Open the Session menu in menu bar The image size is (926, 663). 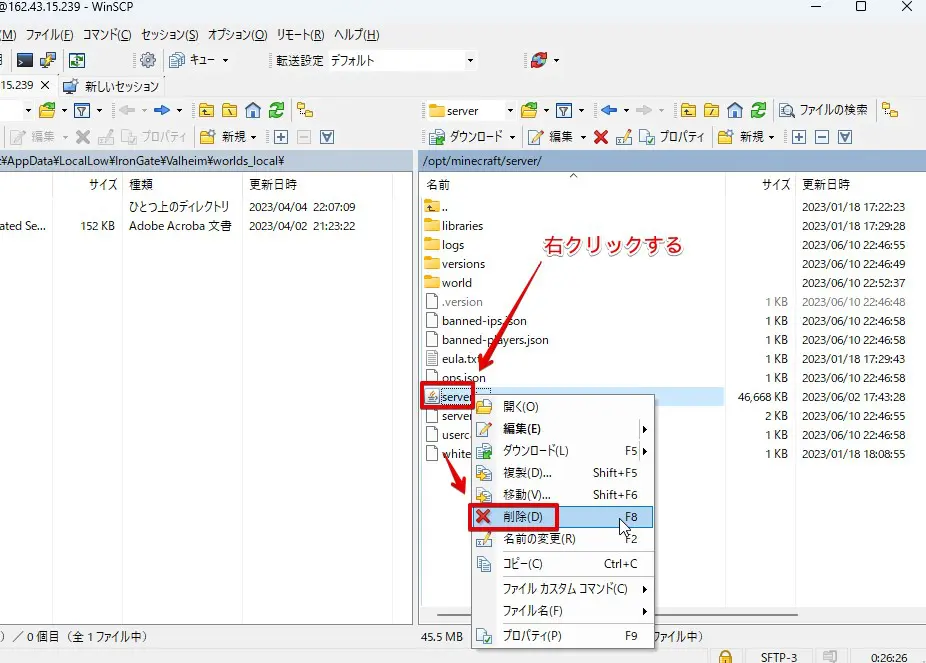(x=170, y=34)
